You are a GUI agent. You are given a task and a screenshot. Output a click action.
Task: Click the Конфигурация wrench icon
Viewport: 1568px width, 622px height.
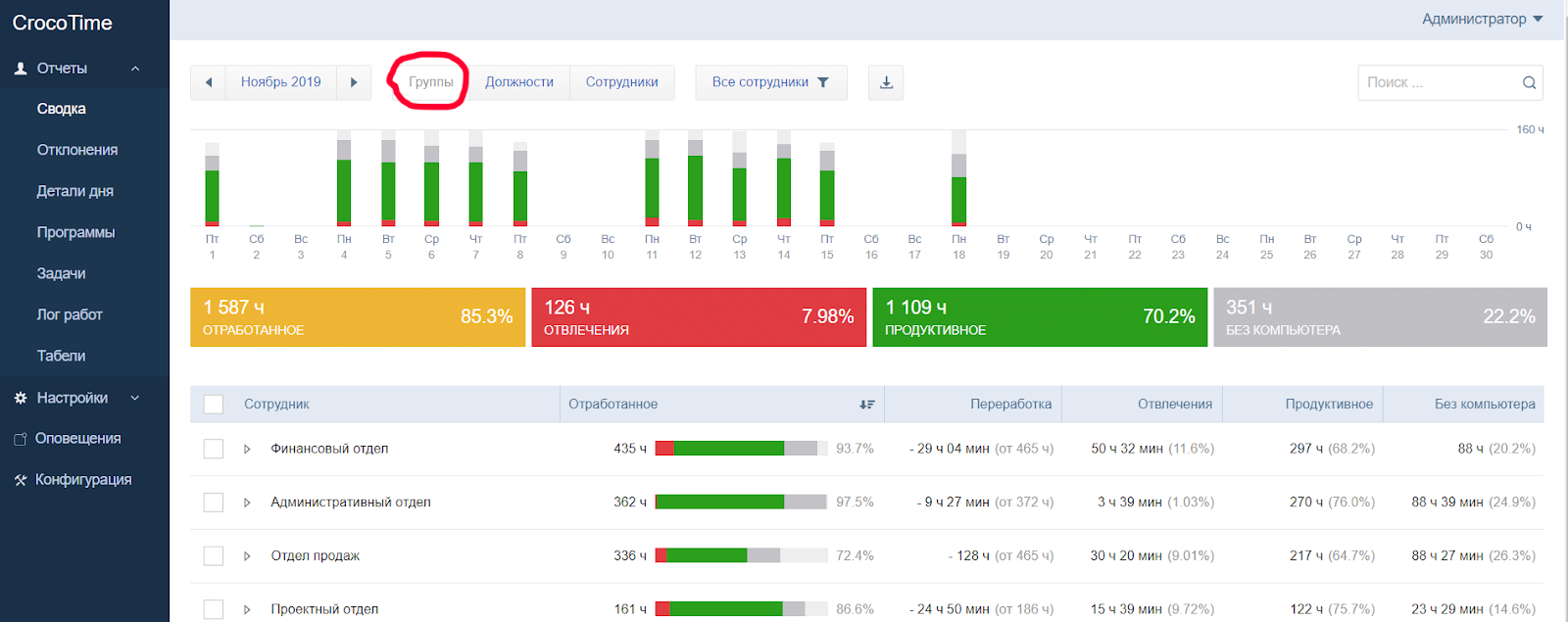20,480
